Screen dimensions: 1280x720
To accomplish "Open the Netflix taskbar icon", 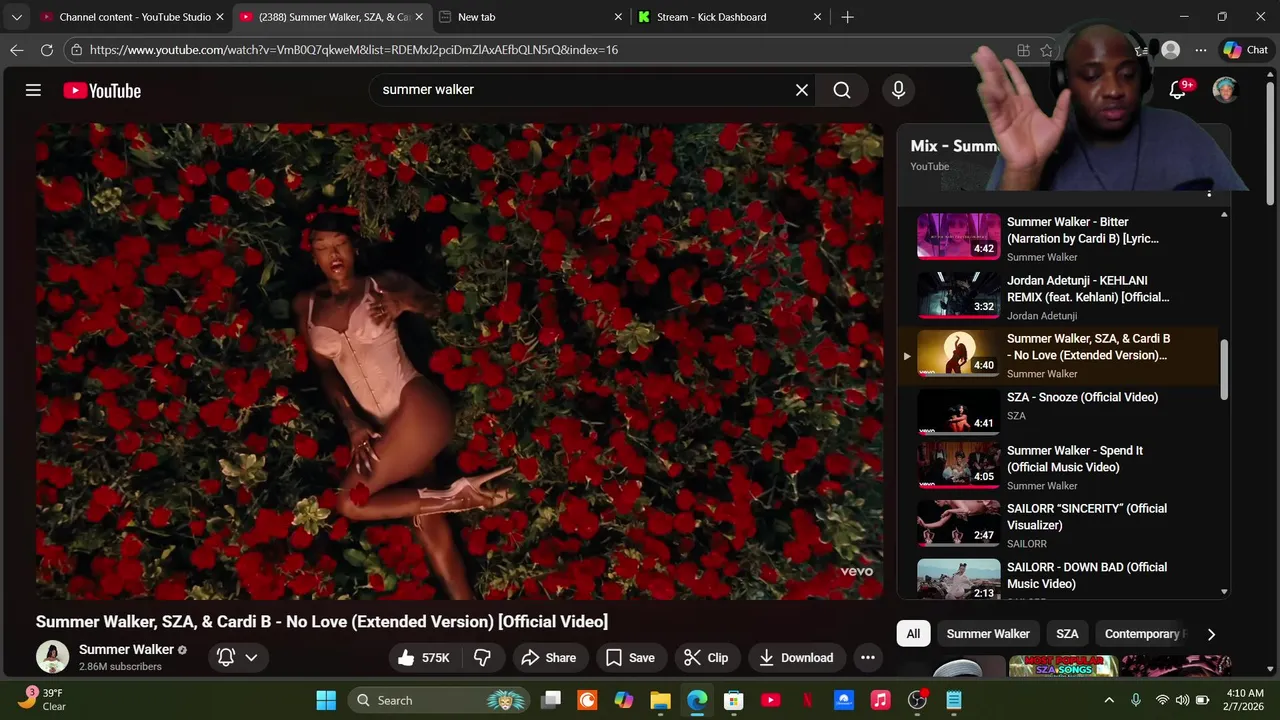I will click(x=807, y=700).
